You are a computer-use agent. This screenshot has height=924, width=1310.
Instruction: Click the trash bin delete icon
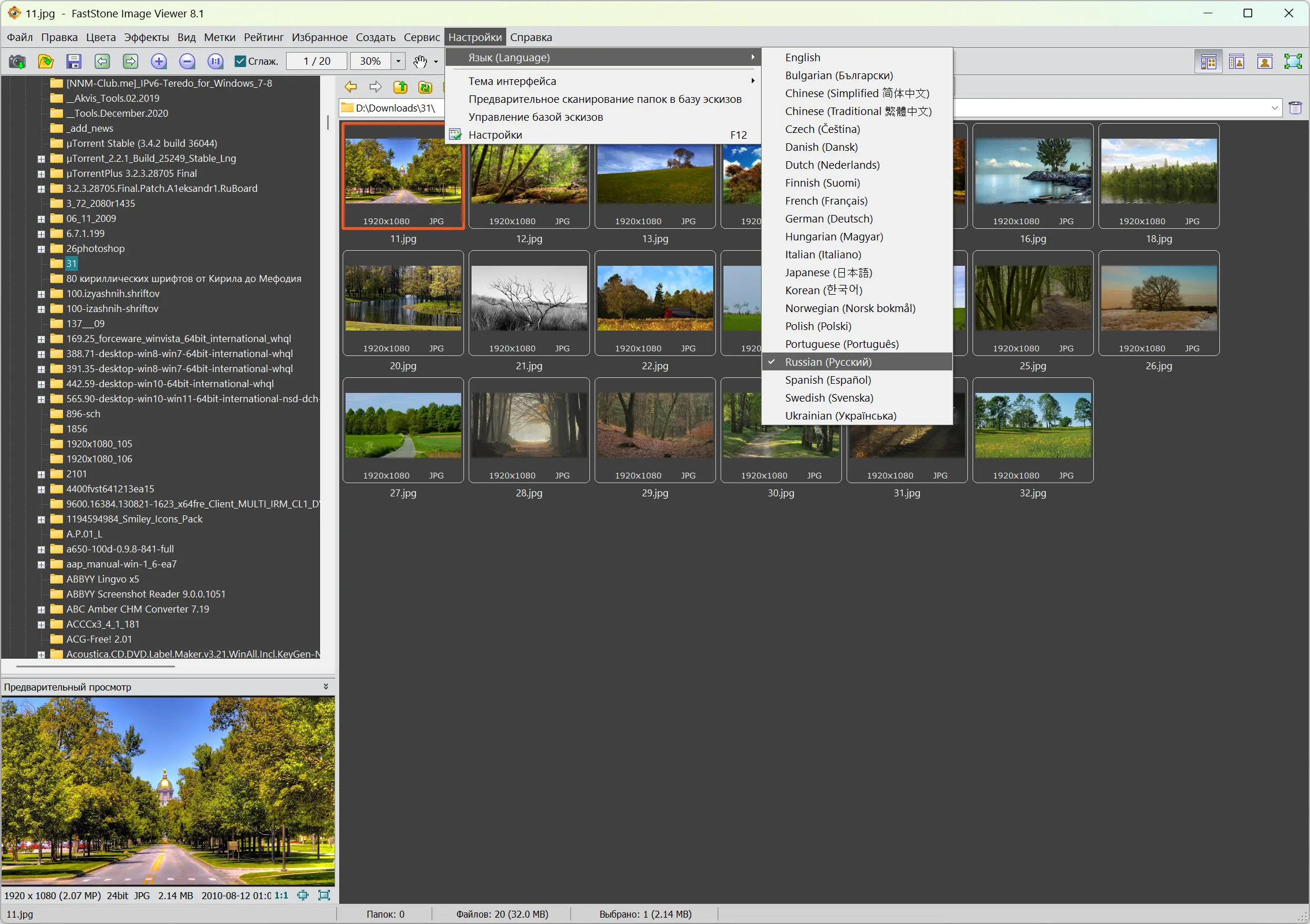[x=1296, y=107]
